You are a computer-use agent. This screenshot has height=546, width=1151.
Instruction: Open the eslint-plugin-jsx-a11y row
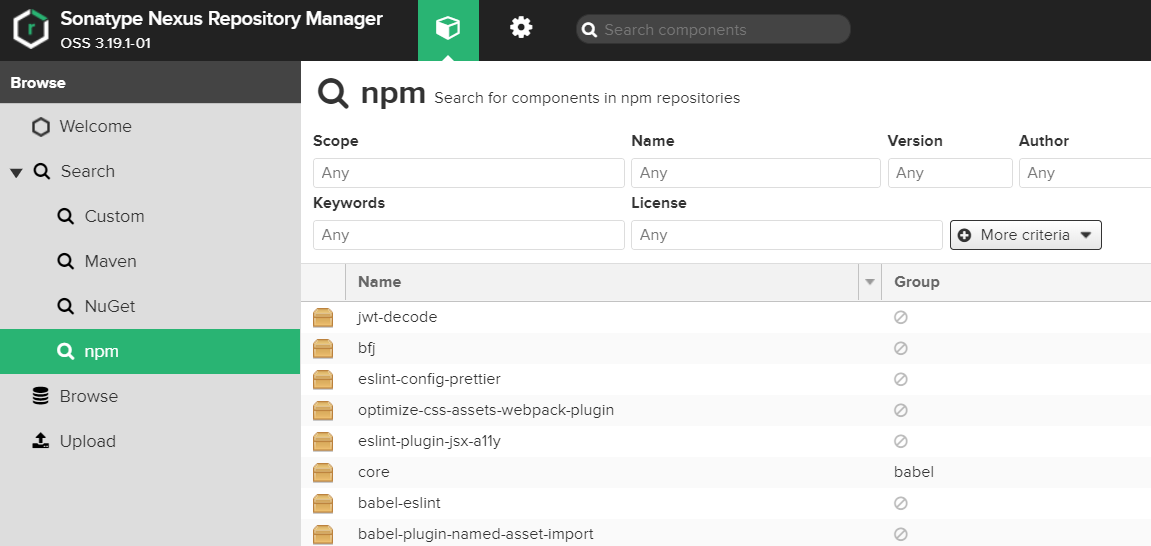click(726, 441)
